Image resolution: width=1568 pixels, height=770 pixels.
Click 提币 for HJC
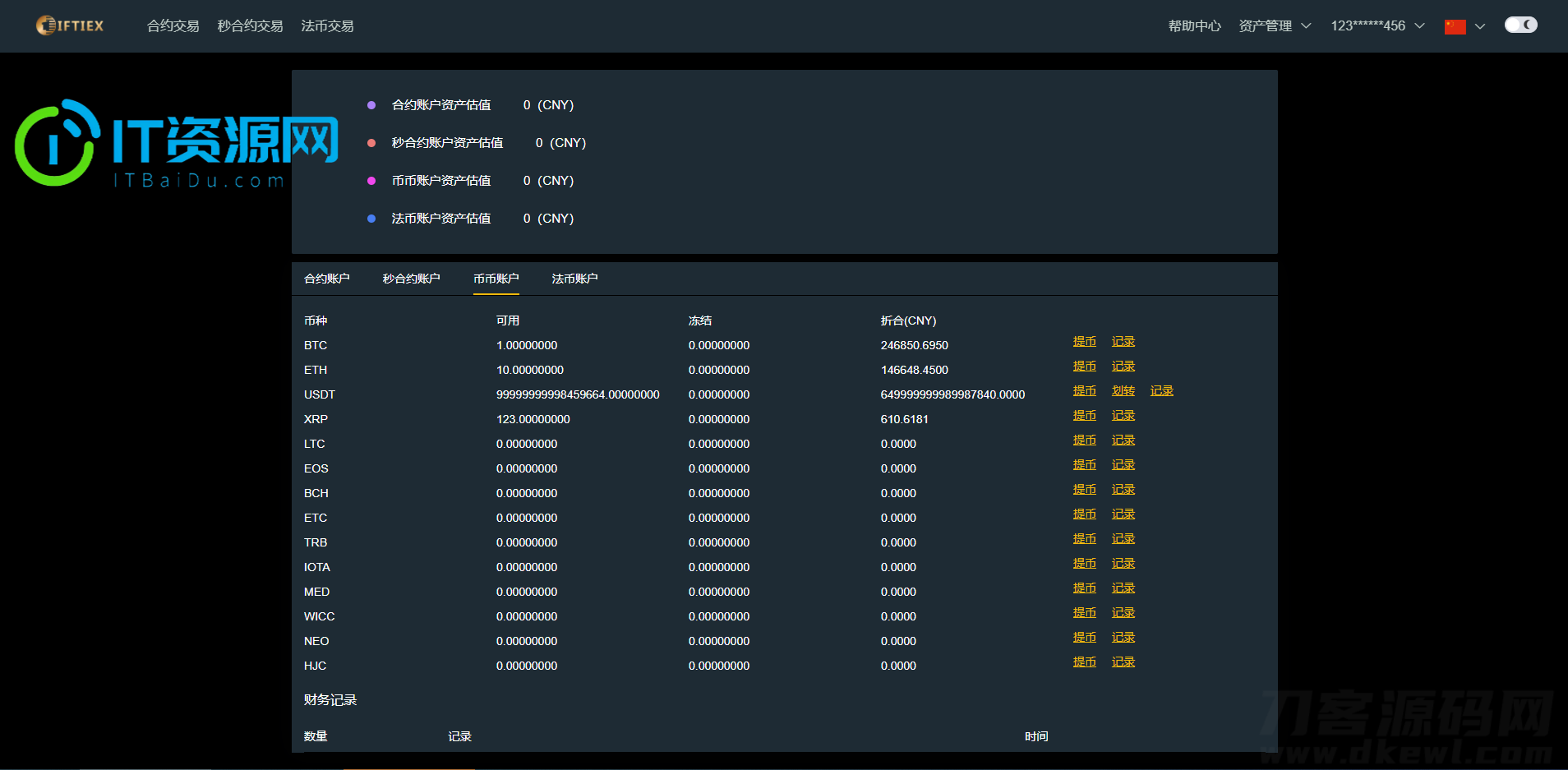click(1084, 662)
